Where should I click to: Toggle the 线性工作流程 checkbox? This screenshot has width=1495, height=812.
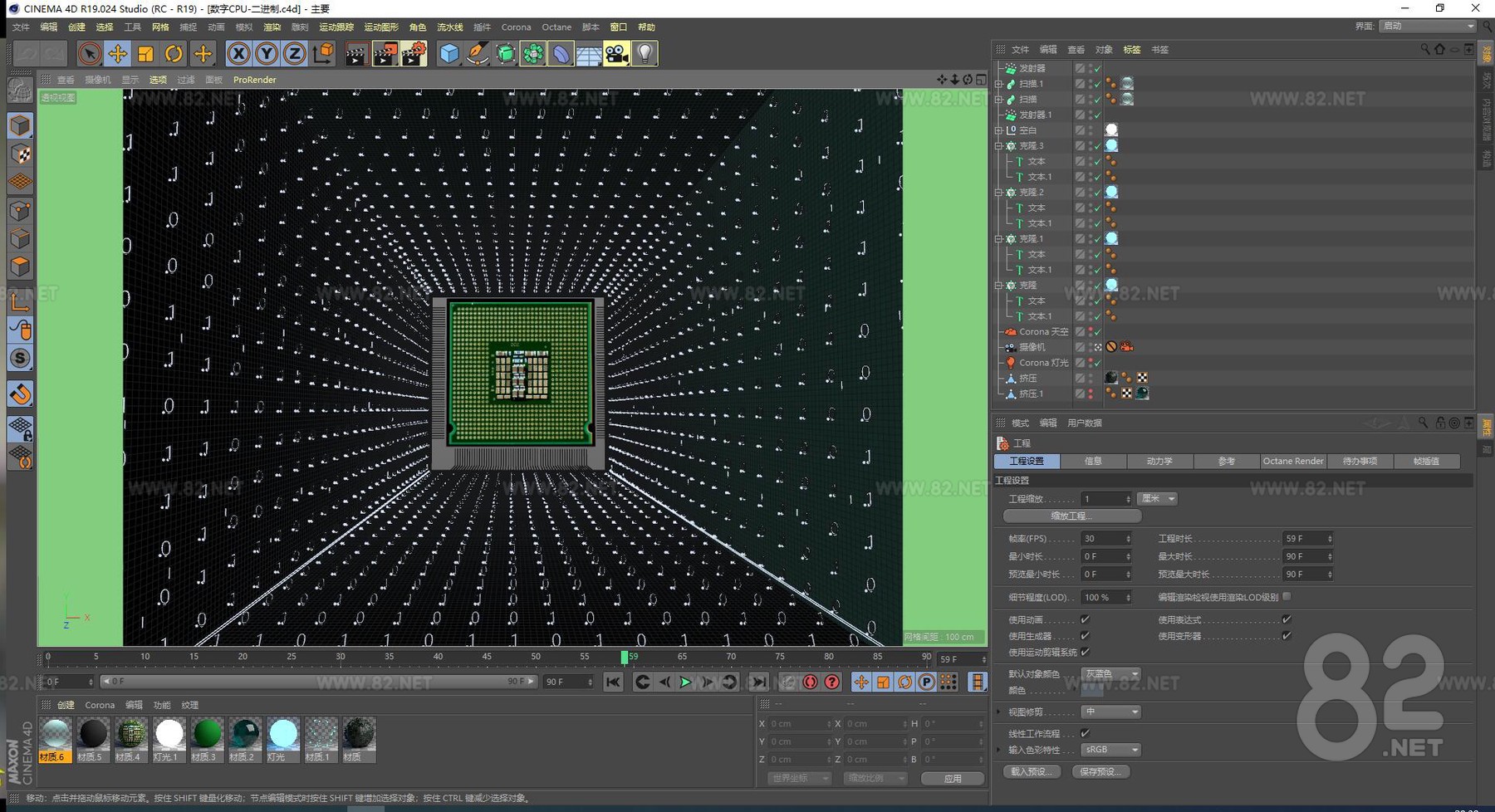pyautogui.click(x=1085, y=733)
